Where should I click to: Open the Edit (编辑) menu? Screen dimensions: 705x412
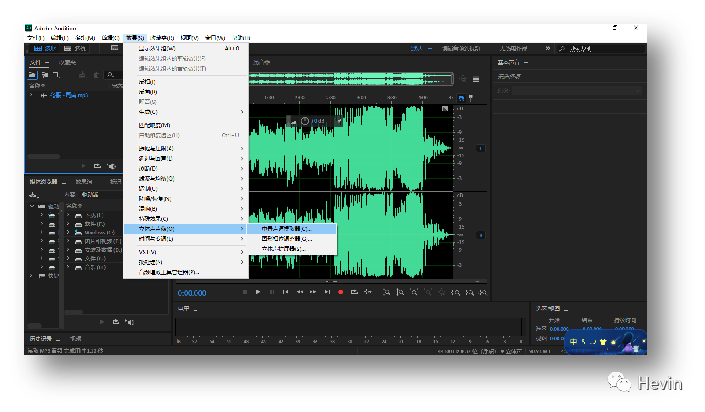point(59,38)
